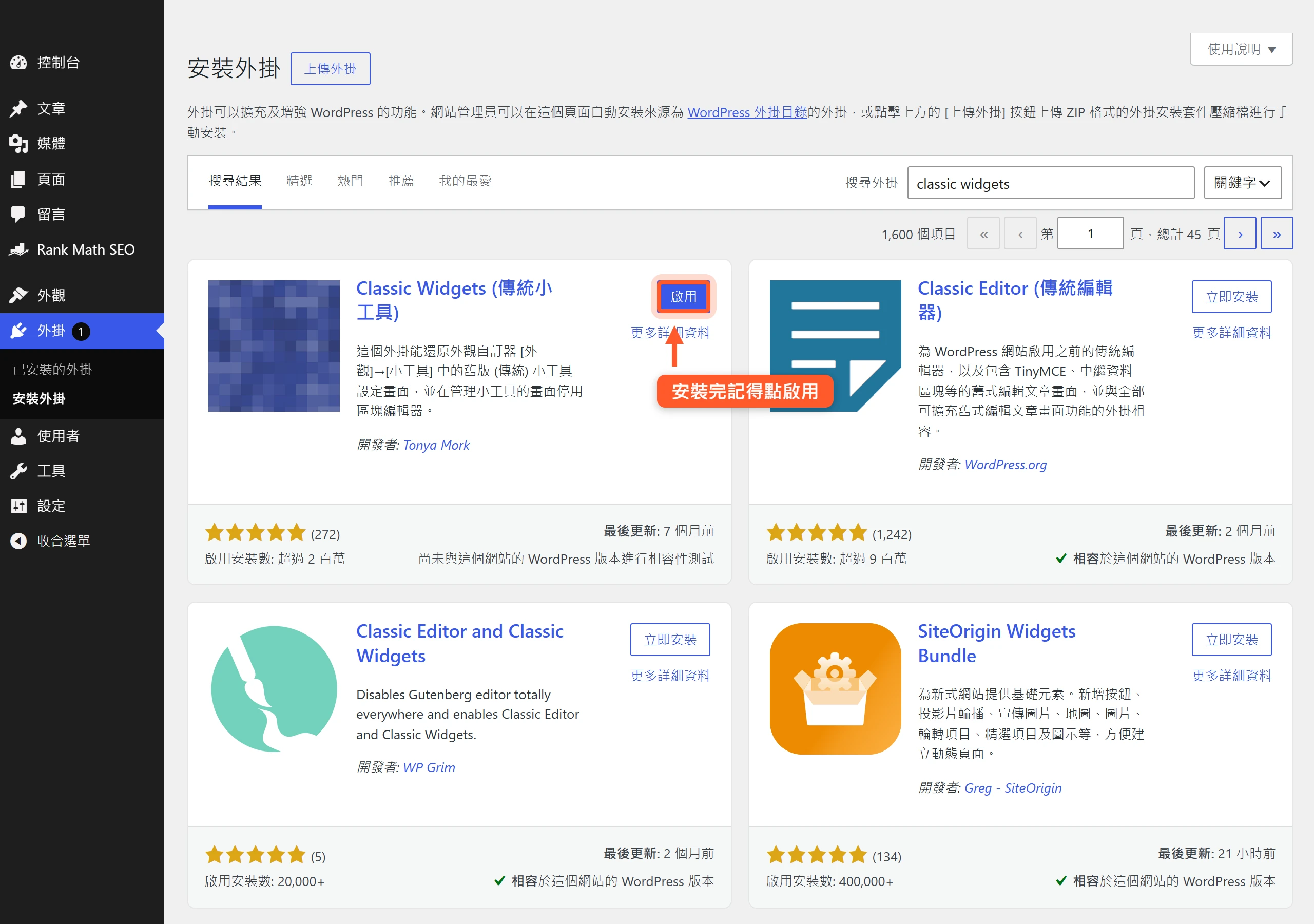
Task: Open Classic Widgets (傳統小工具) title link
Action: tap(454, 300)
